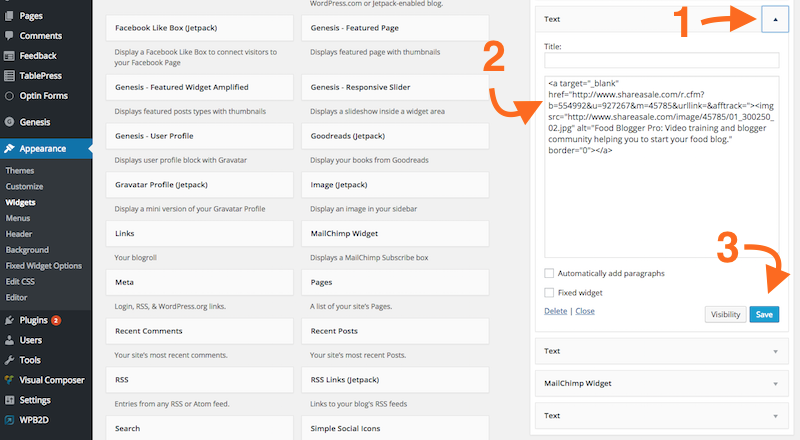The image size is (800, 440).
Task: Open the Menus submenu item
Action: 18,218
